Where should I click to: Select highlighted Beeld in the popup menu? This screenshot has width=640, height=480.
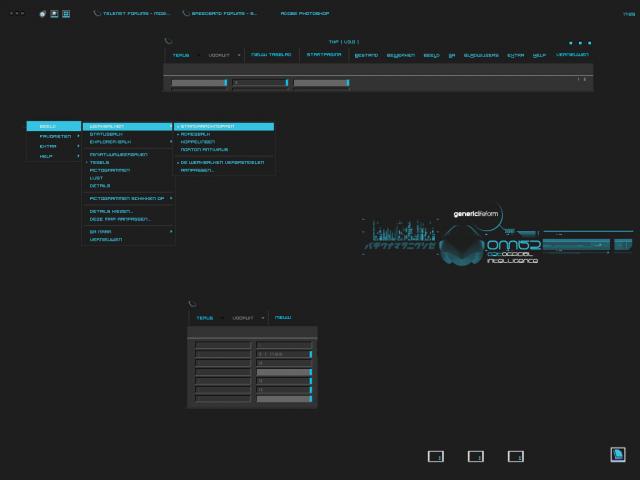[54, 126]
